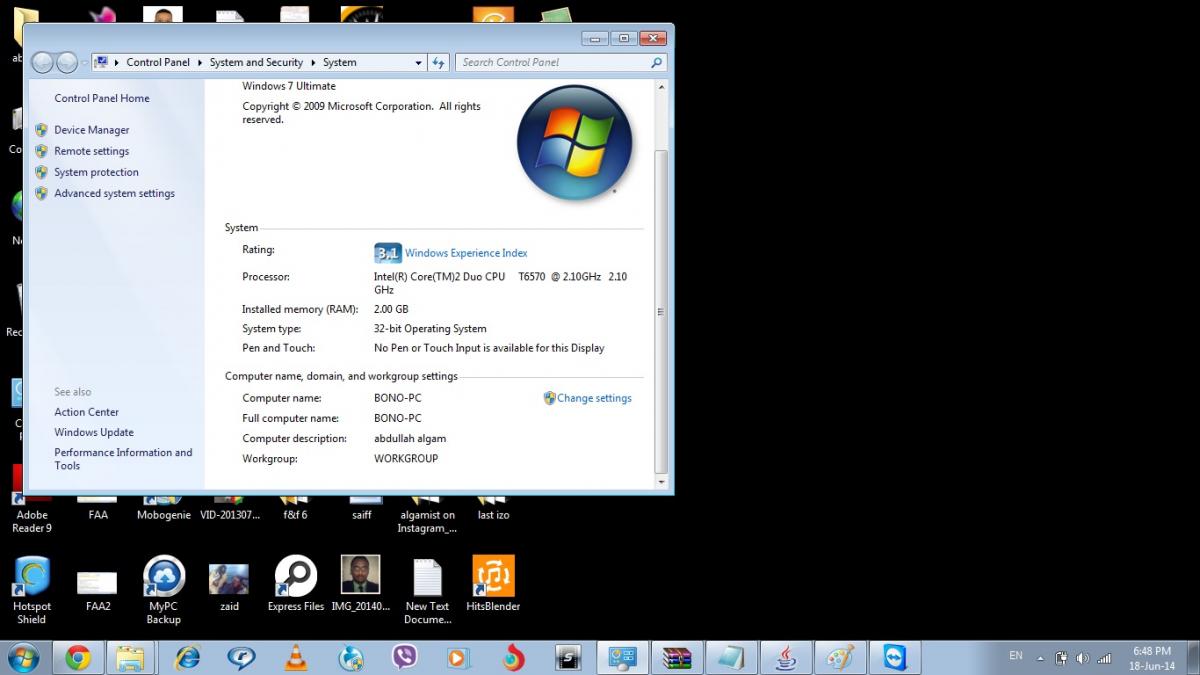Open WinRAR from the taskbar
Screen dimensions: 1200x675
pyautogui.click(x=677, y=657)
